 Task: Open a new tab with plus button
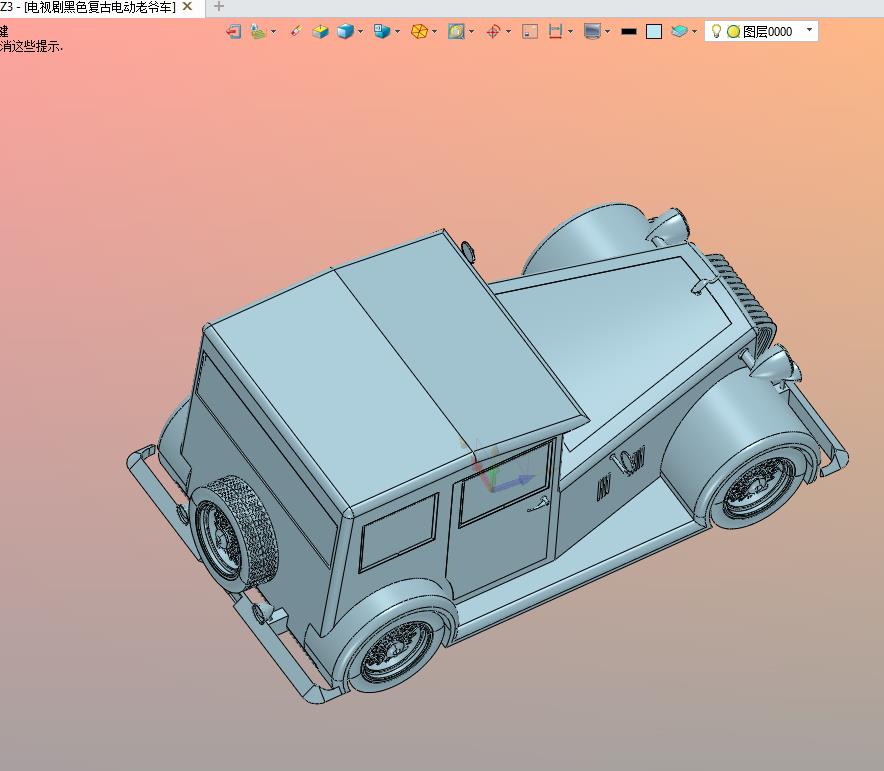click(x=219, y=7)
